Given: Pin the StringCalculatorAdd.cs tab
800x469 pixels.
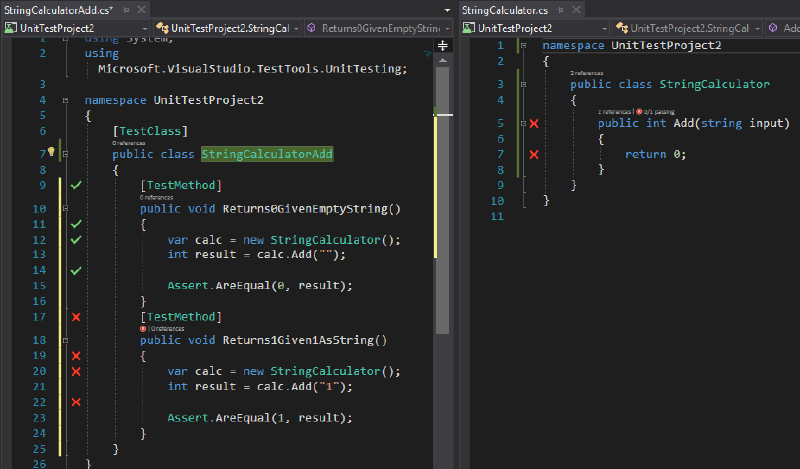Looking at the screenshot, I should [126, 10].
